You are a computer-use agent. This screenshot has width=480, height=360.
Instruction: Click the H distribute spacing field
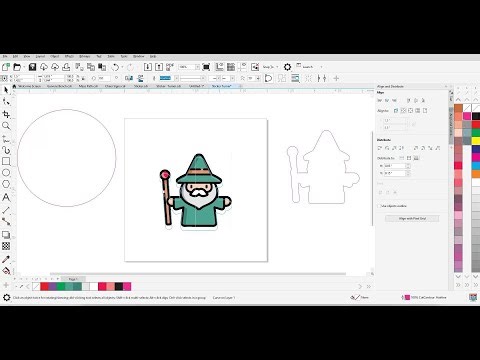394,166
